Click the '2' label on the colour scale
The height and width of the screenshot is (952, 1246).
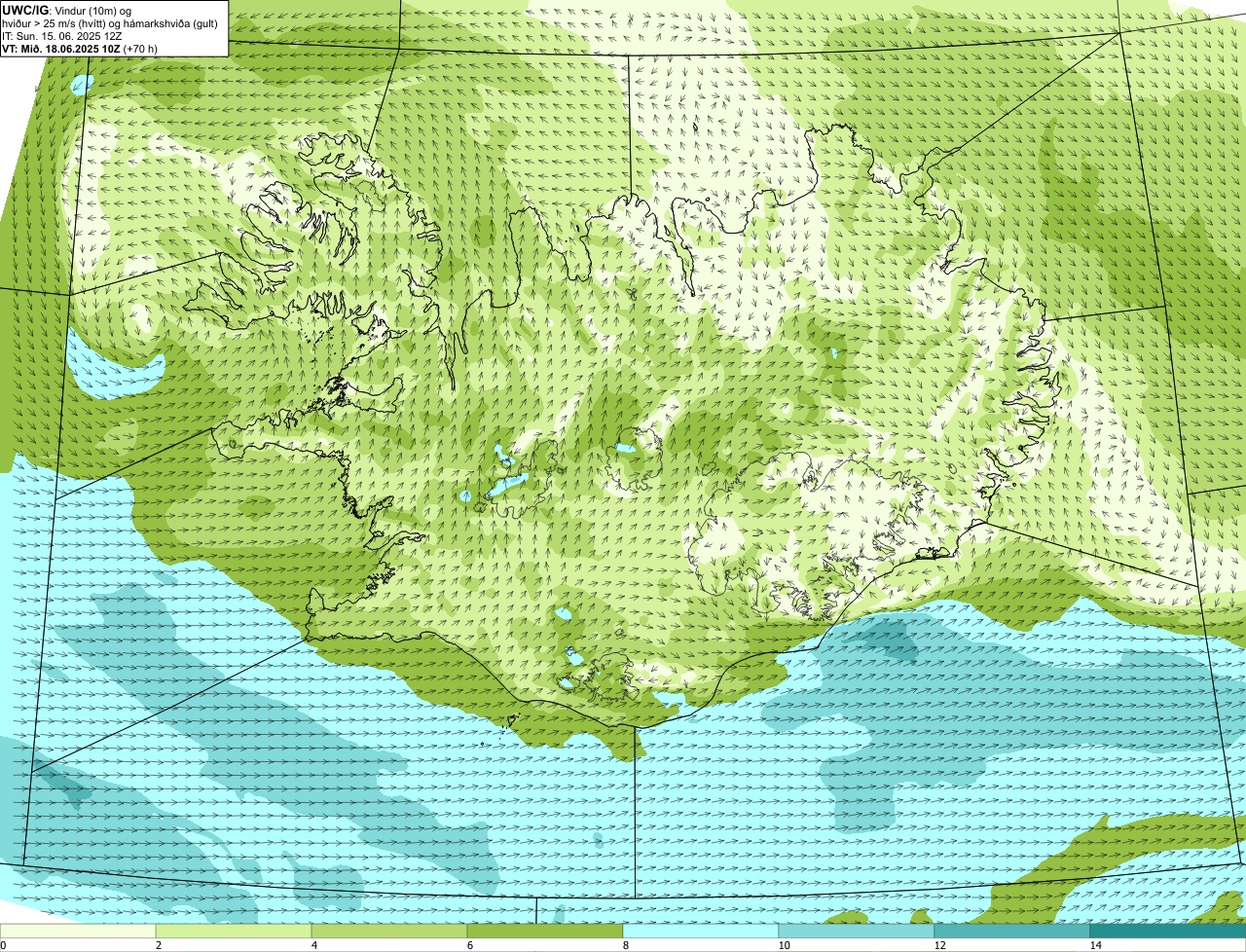click(158, 945)
